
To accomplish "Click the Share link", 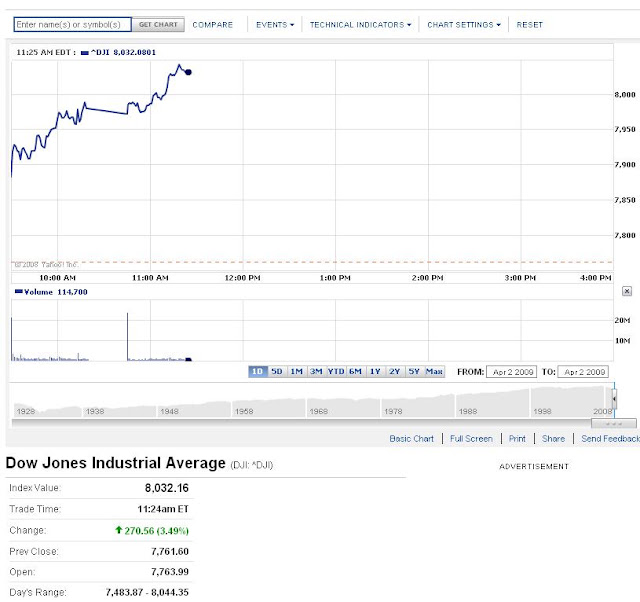I will point(553,439).
